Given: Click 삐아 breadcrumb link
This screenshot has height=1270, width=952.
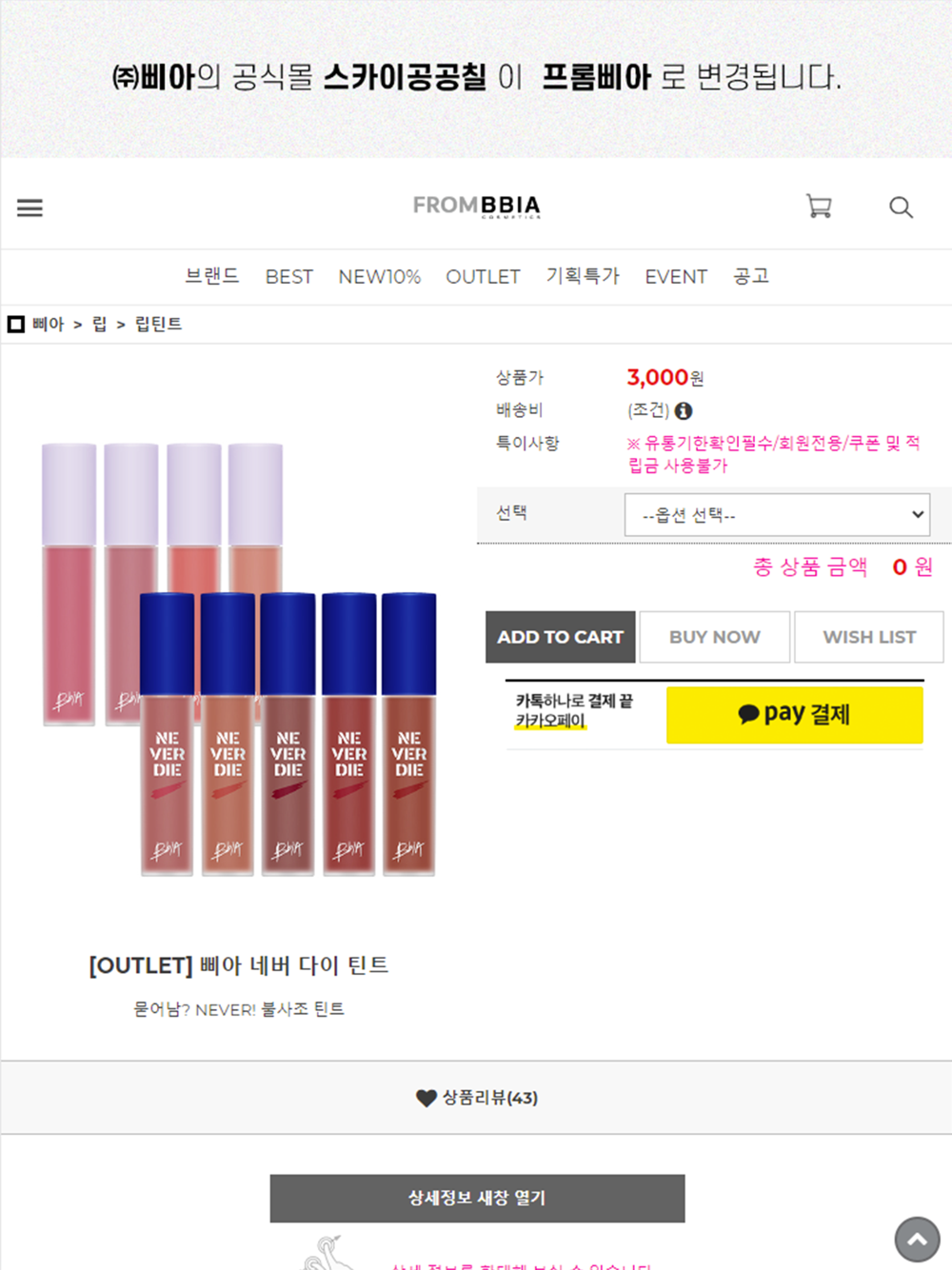Looking at the screenshot, I should (48, 324).
